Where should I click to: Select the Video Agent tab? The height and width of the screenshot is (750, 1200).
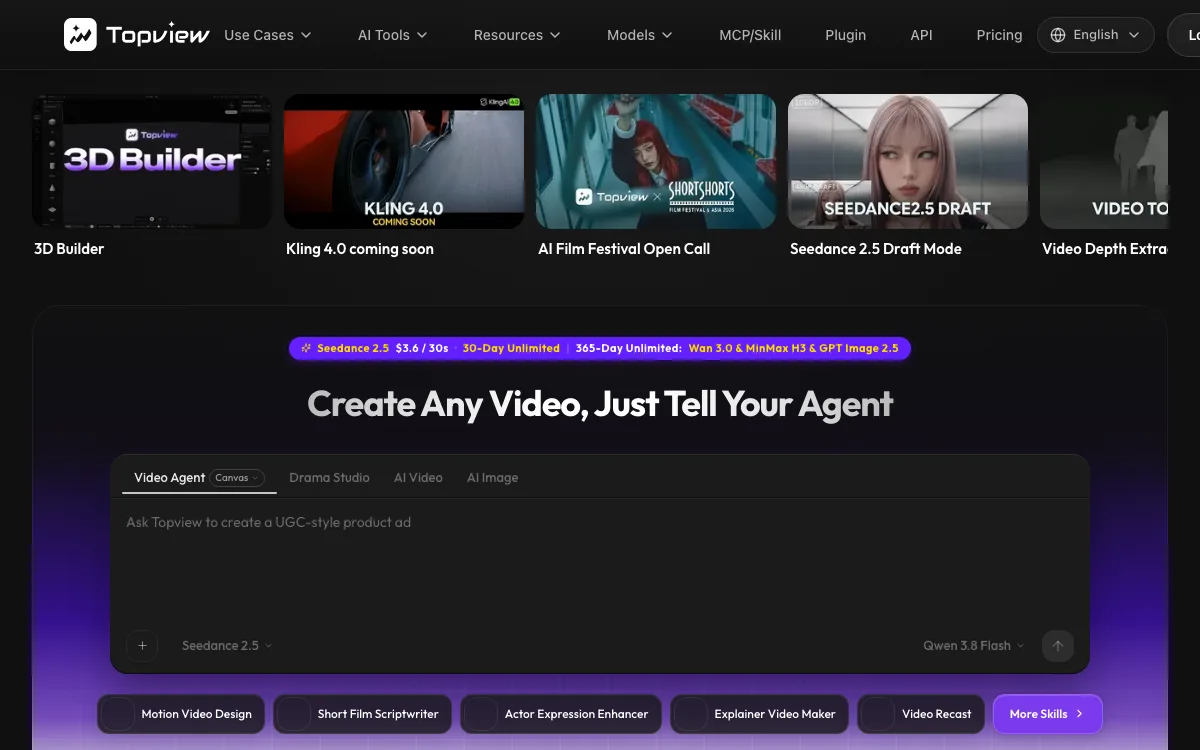(x=169, y=478)
